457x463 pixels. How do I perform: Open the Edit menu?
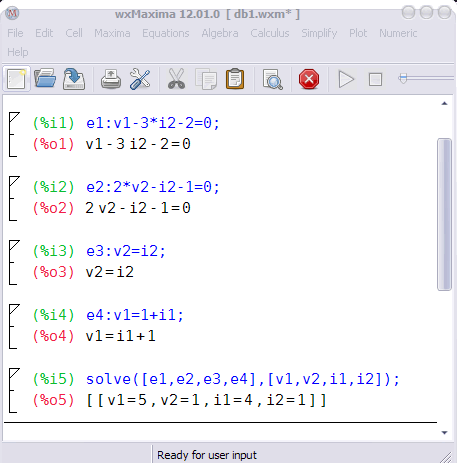pyautogui.click(x=44, y=33)
